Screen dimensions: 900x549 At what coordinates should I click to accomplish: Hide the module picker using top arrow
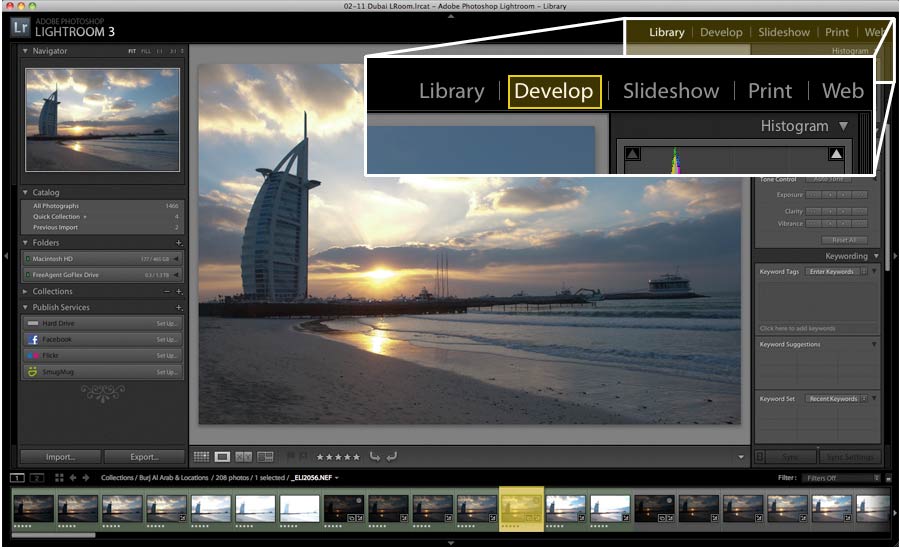click(451, 16)
